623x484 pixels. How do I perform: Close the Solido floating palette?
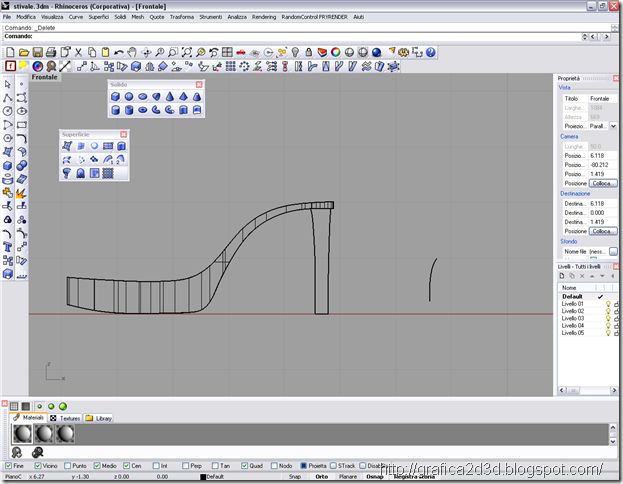pyautogui.click(x=199, y=85)
